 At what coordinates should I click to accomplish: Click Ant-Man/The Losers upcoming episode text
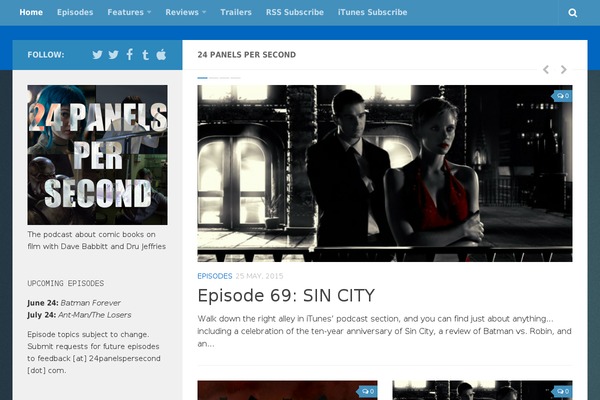coord(95,315)
